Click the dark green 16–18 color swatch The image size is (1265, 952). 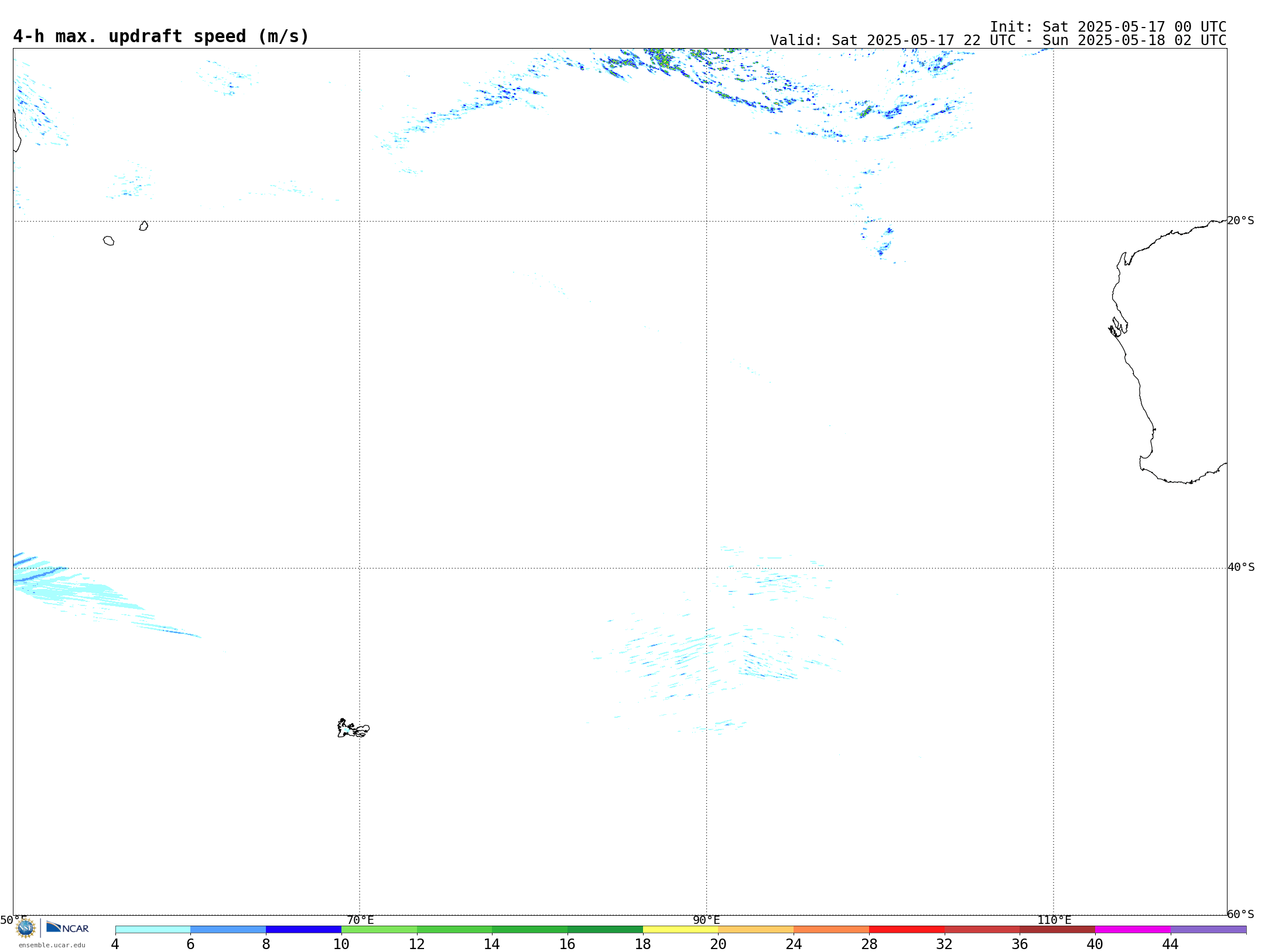tap(605, 929)
